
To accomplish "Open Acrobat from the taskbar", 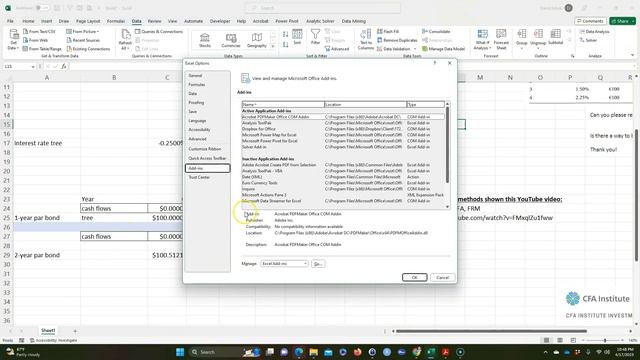I will pos(445,352).
